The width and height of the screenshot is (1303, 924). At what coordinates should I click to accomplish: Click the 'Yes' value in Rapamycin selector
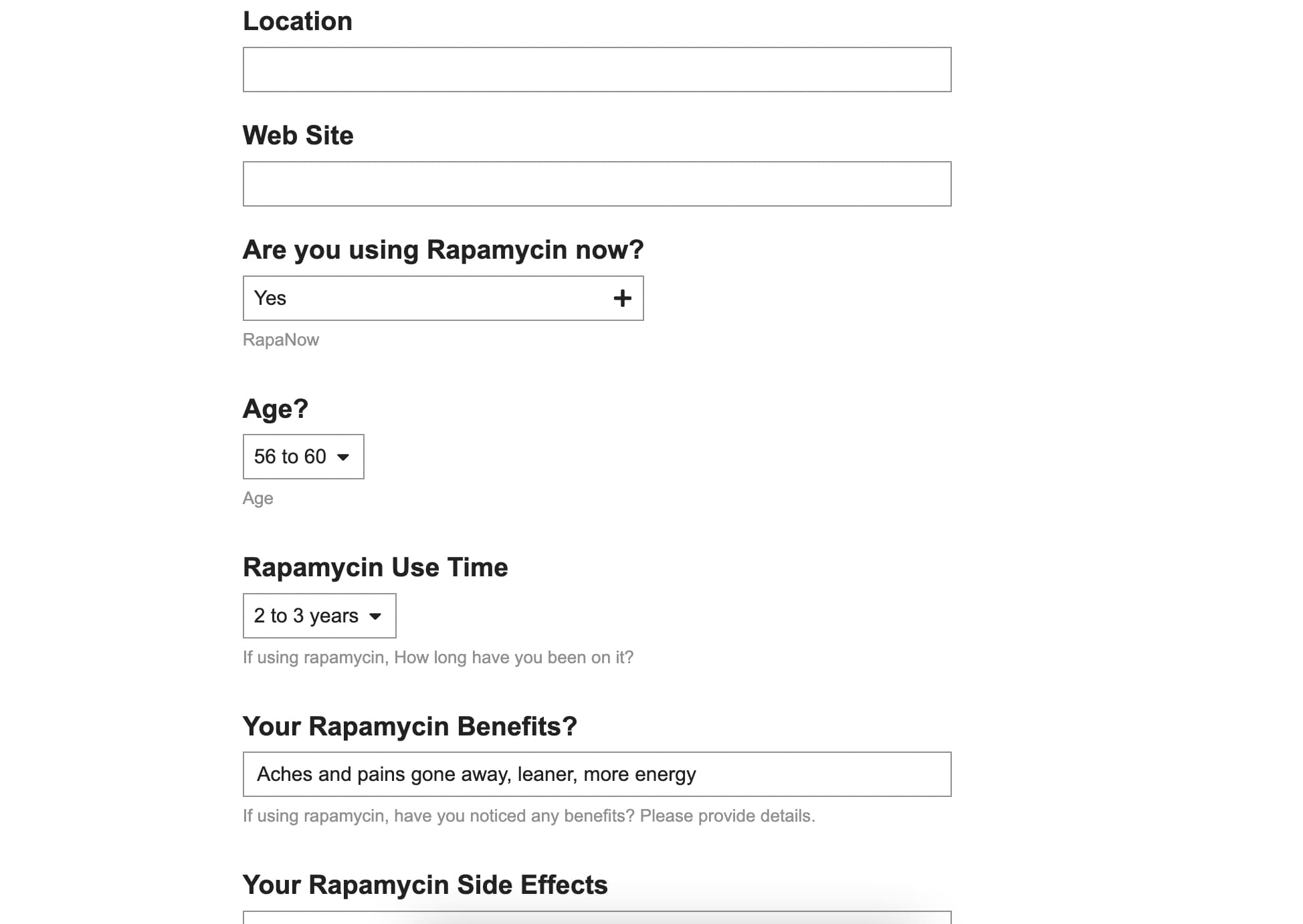(x=270, y=298)
